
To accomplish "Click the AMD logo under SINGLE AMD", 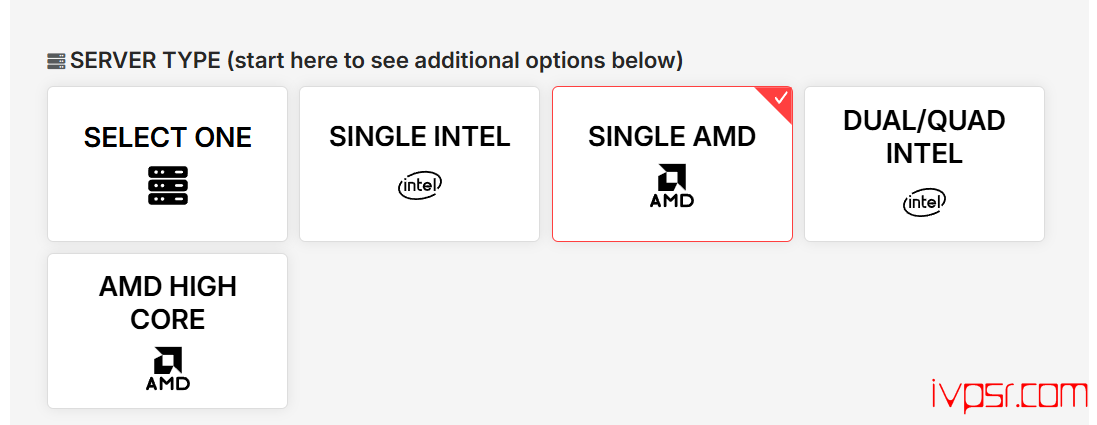I will click(671, 186).
